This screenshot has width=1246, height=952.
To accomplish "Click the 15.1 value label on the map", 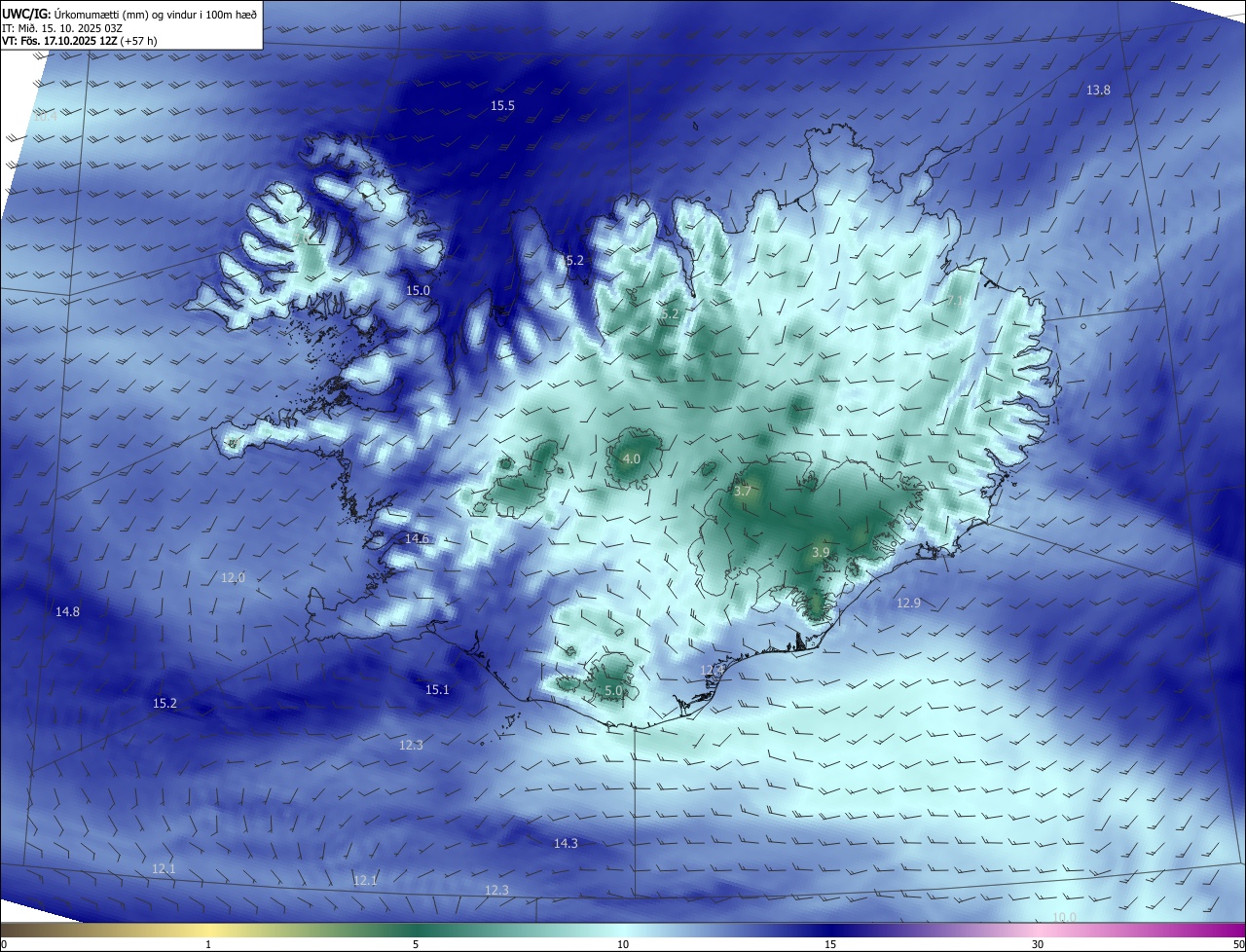I will click(437, 689).
